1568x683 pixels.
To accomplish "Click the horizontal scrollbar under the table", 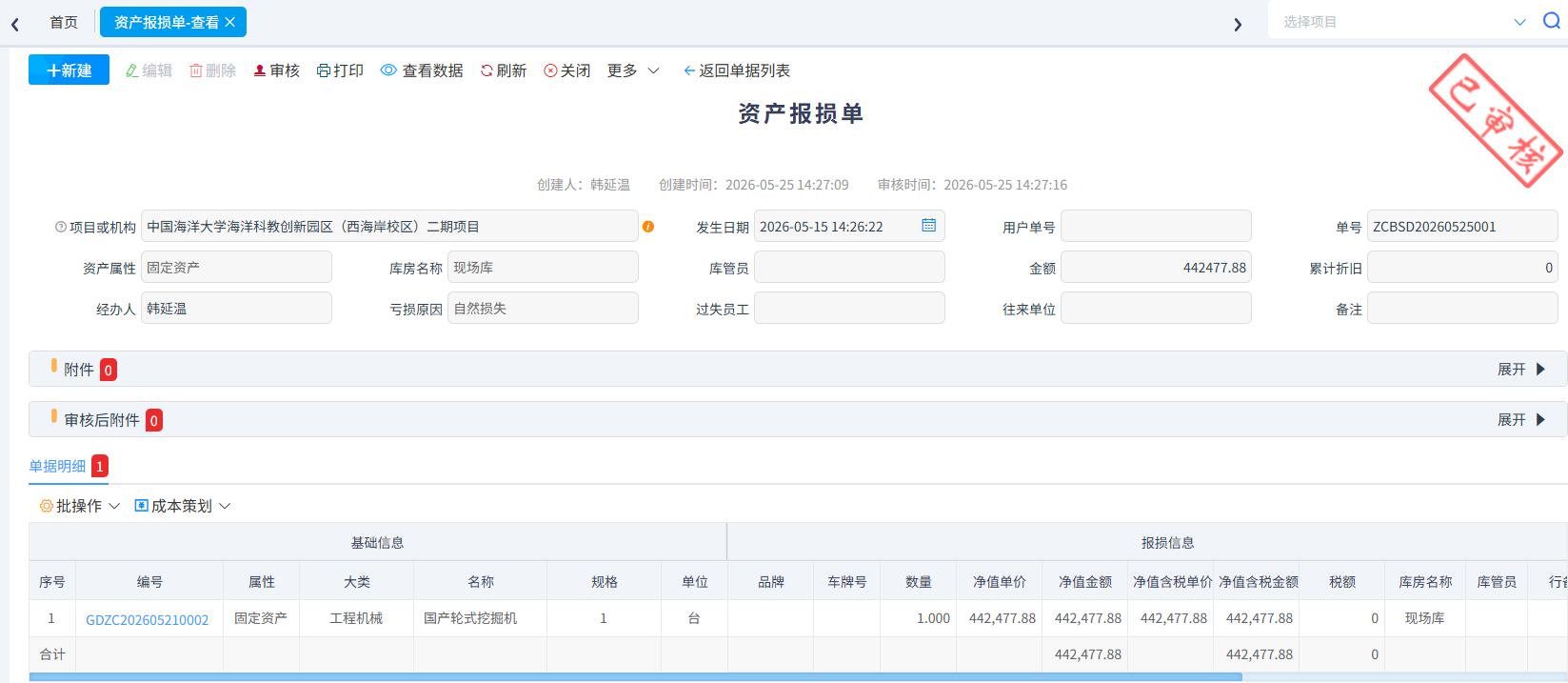I will (x=636, y=677).
